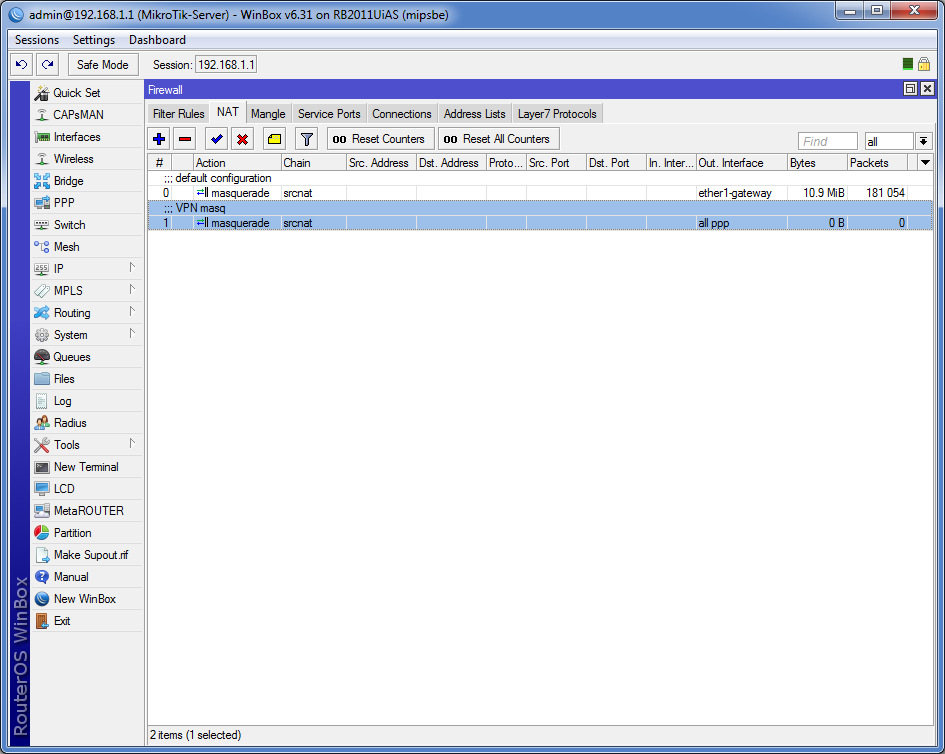Image resolution: width=945 pixels, height=754 pixels.
Task: Disable rule using red X icon
Action: [x=242, y=139]
